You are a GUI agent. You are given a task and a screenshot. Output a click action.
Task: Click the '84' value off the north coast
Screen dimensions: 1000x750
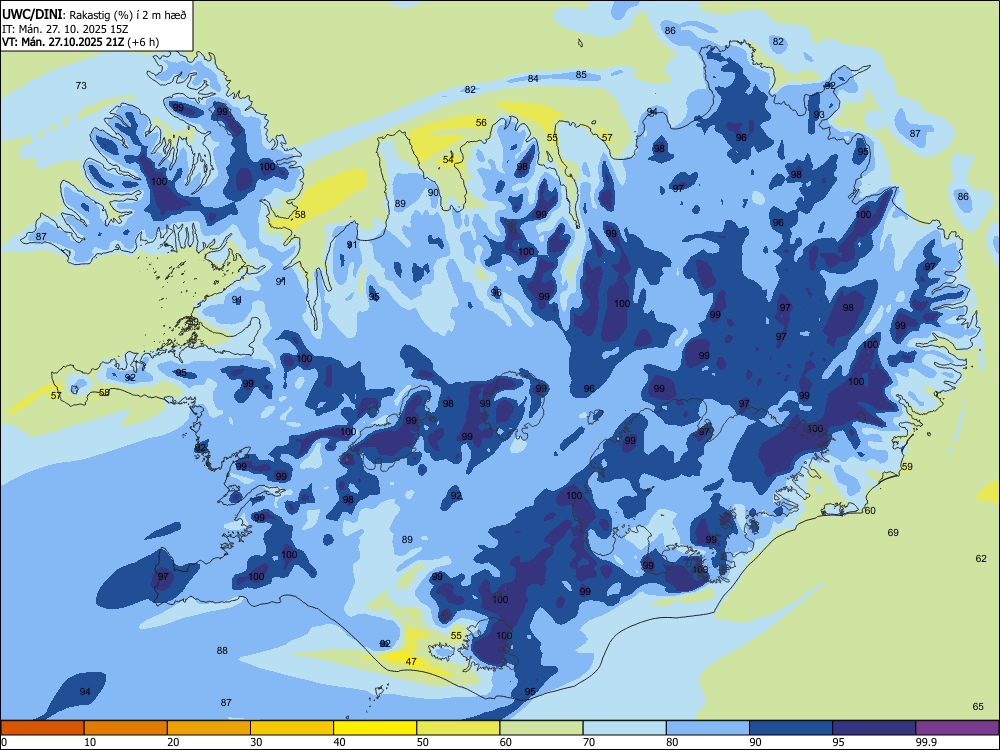[x=533, y=78]
